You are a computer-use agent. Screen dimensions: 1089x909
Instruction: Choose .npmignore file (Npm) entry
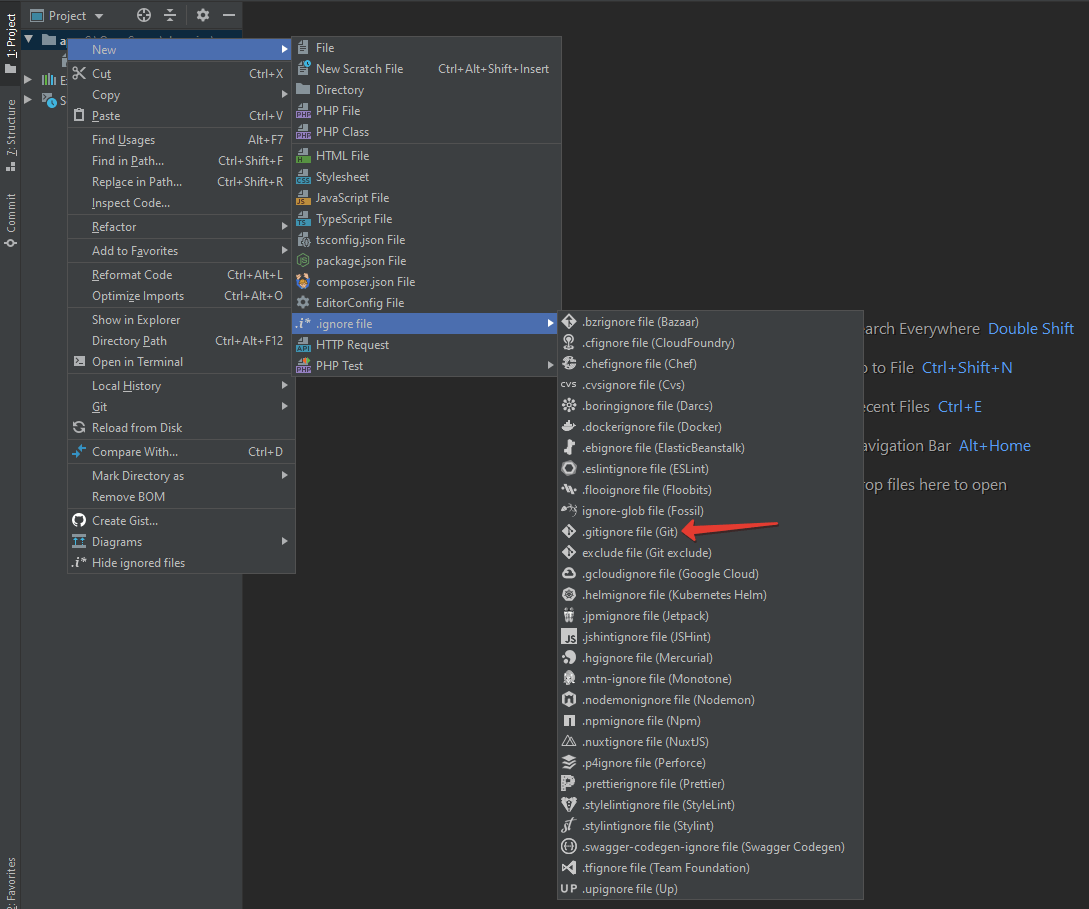[641, 721]
